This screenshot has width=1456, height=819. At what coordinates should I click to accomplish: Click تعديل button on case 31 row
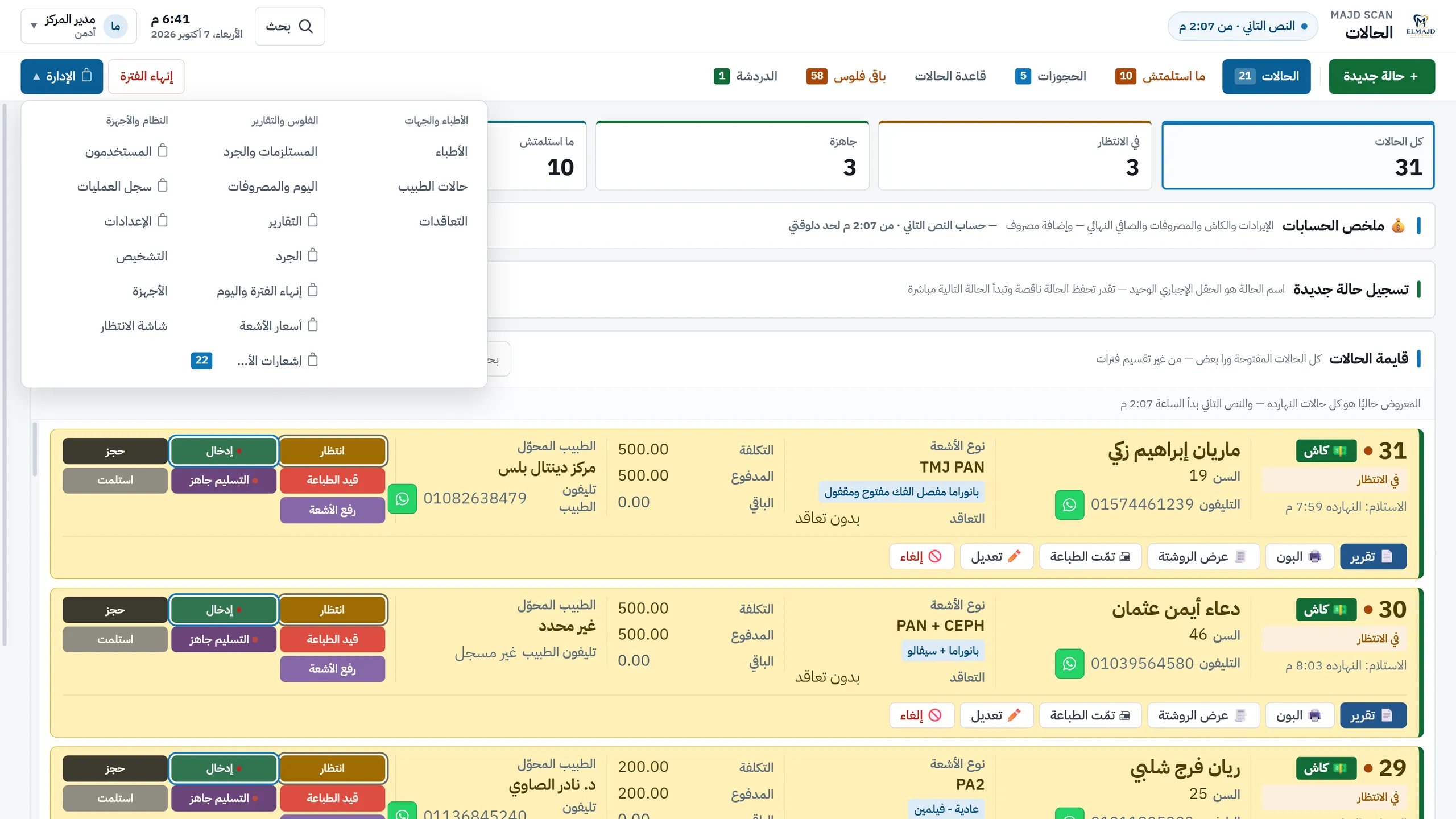tap(996, 556)
